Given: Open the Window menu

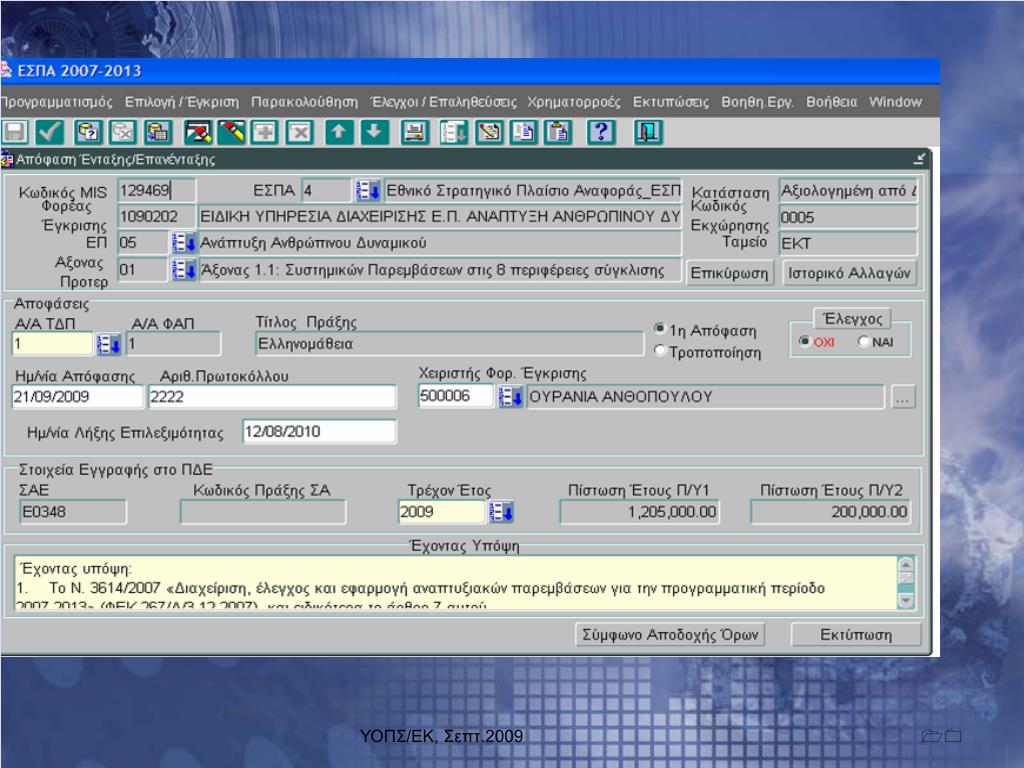Looking at the screenshot, I should [895, 102].
